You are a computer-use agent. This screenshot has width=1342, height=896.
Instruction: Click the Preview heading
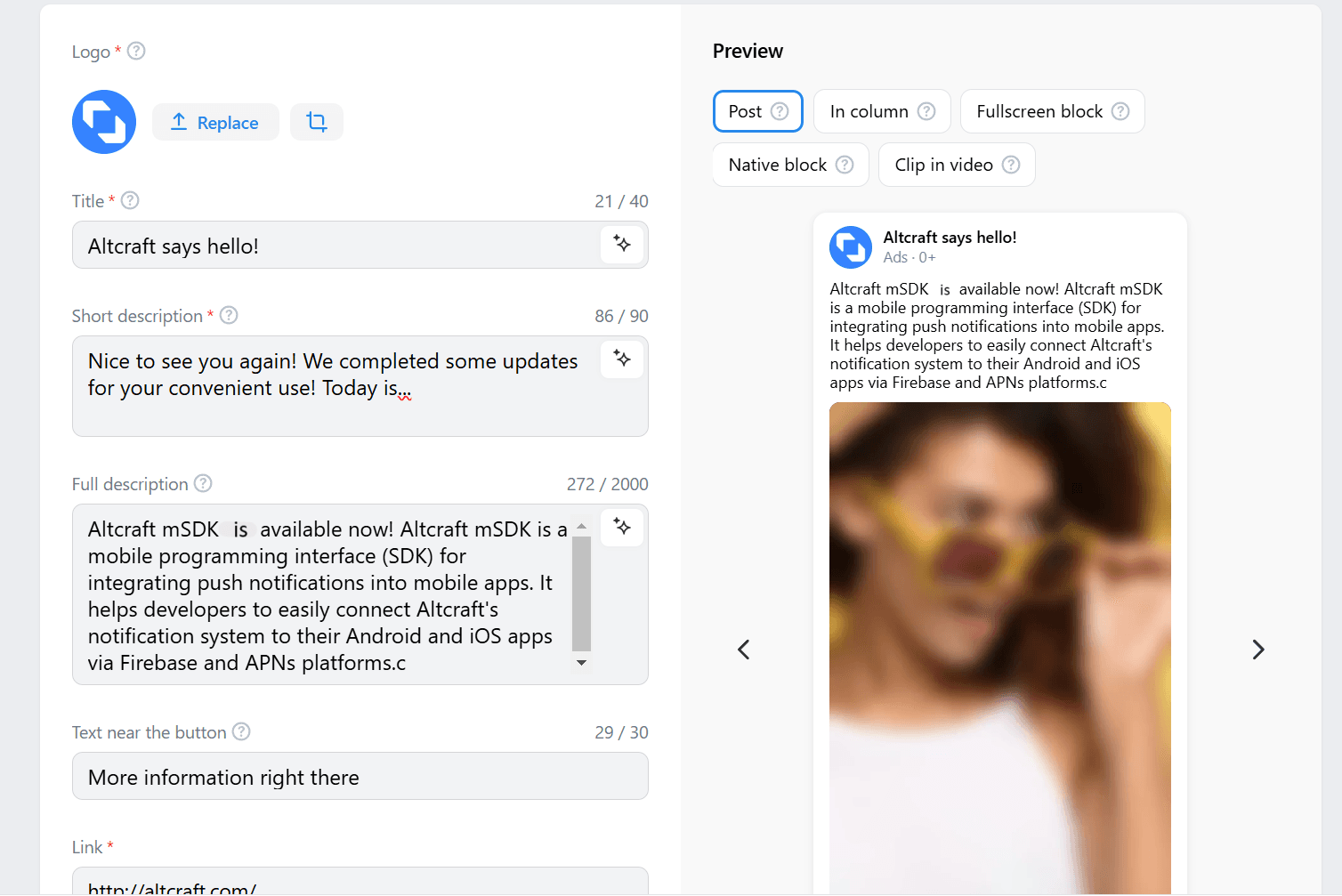748,52
